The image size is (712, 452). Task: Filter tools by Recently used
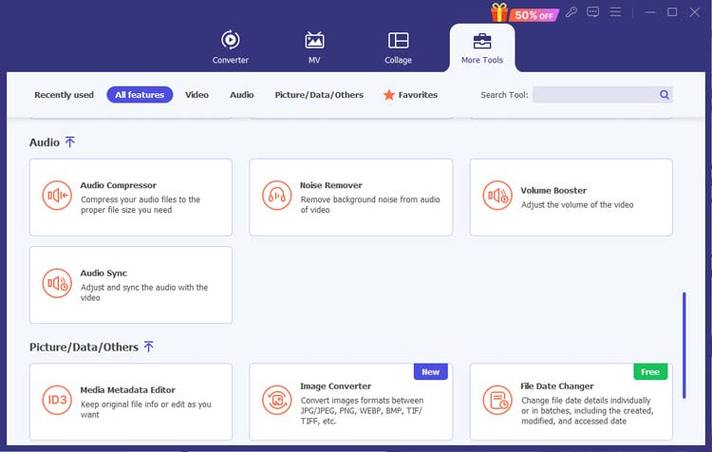coord(64,95)
